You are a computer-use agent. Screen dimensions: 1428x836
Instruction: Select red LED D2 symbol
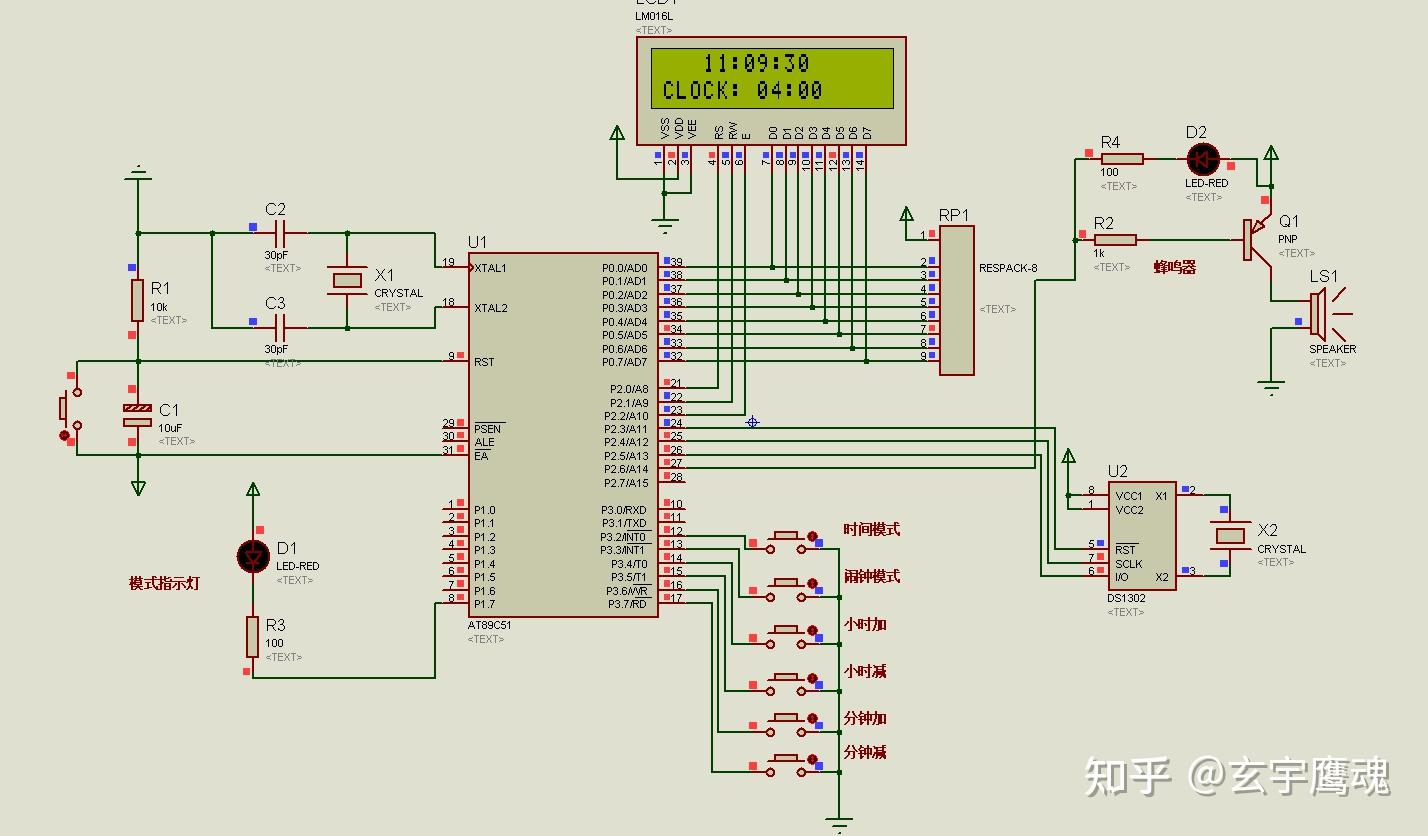(x=1203, y=159)
